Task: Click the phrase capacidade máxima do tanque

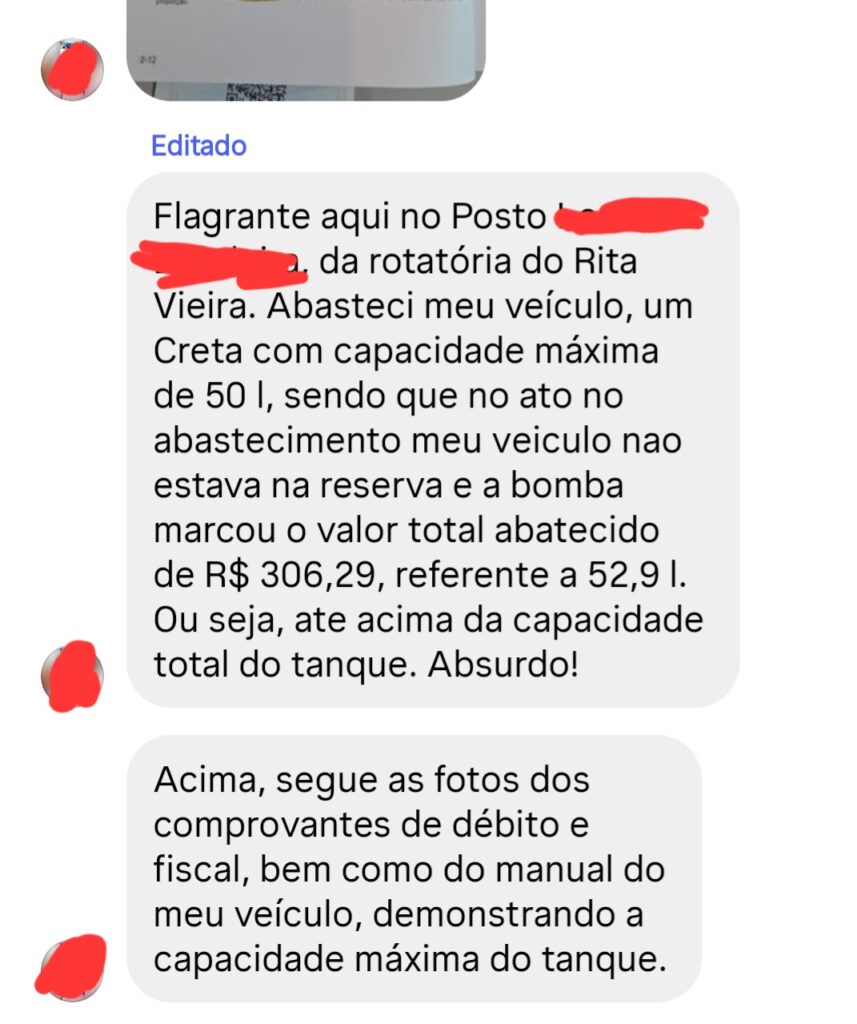Action: click(410, 959)
